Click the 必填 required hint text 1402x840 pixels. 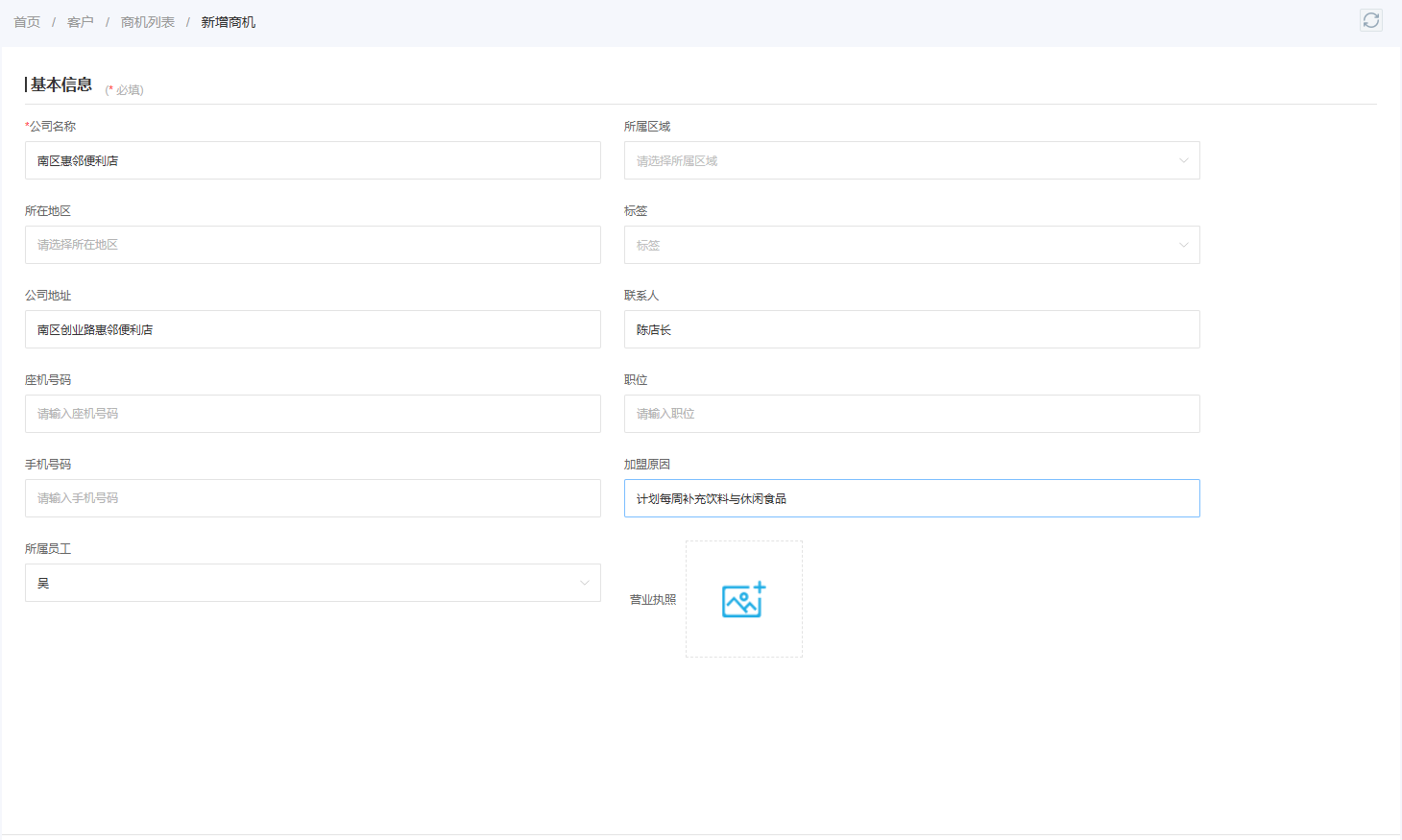pyautogui.click(x=125, y=89)
